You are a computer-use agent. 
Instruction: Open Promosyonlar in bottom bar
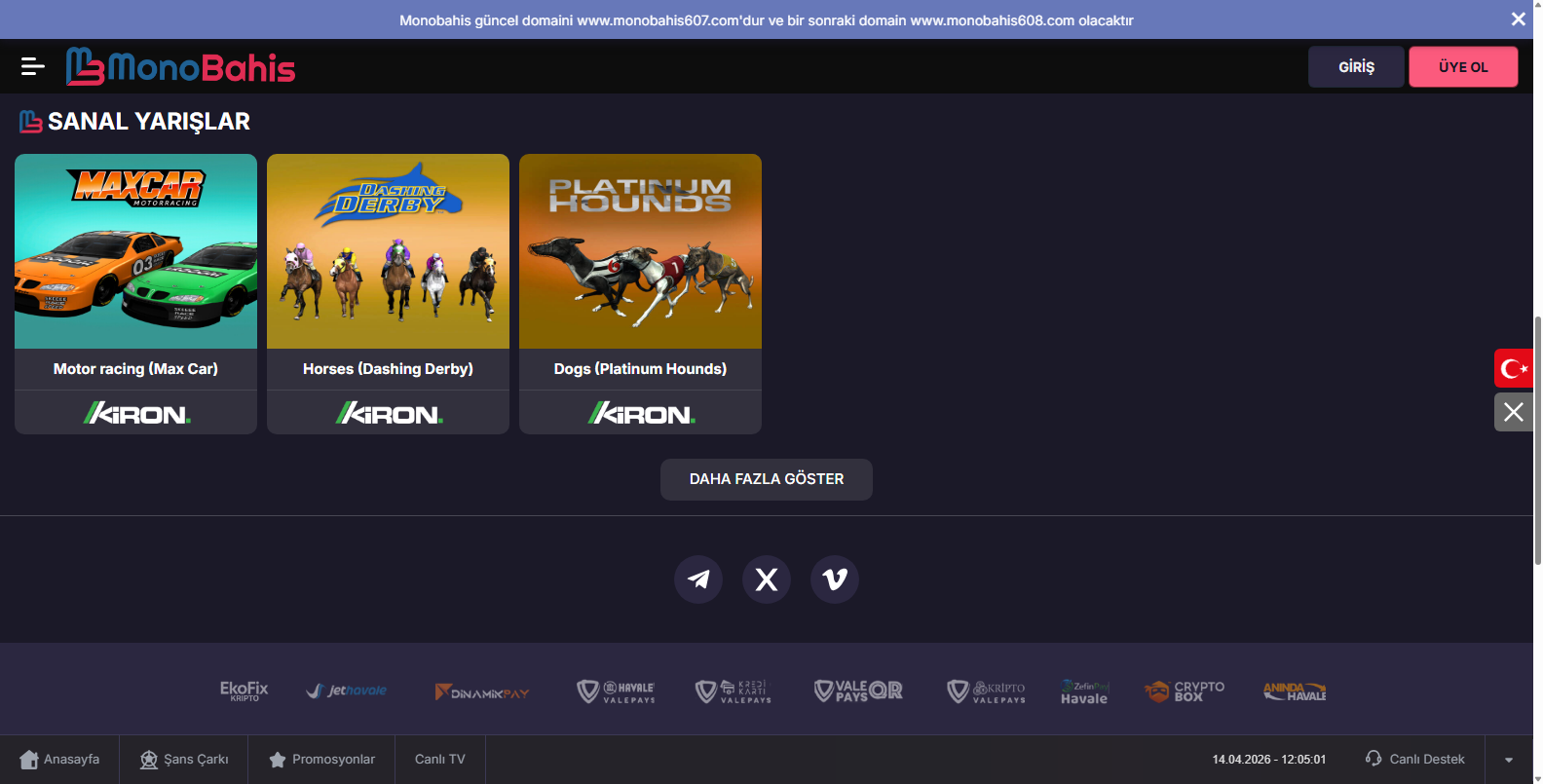click(321, 760)
